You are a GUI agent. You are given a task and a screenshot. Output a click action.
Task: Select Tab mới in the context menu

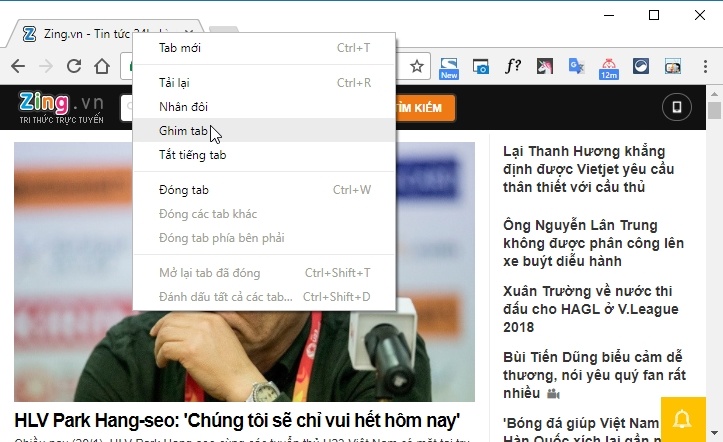264,48
